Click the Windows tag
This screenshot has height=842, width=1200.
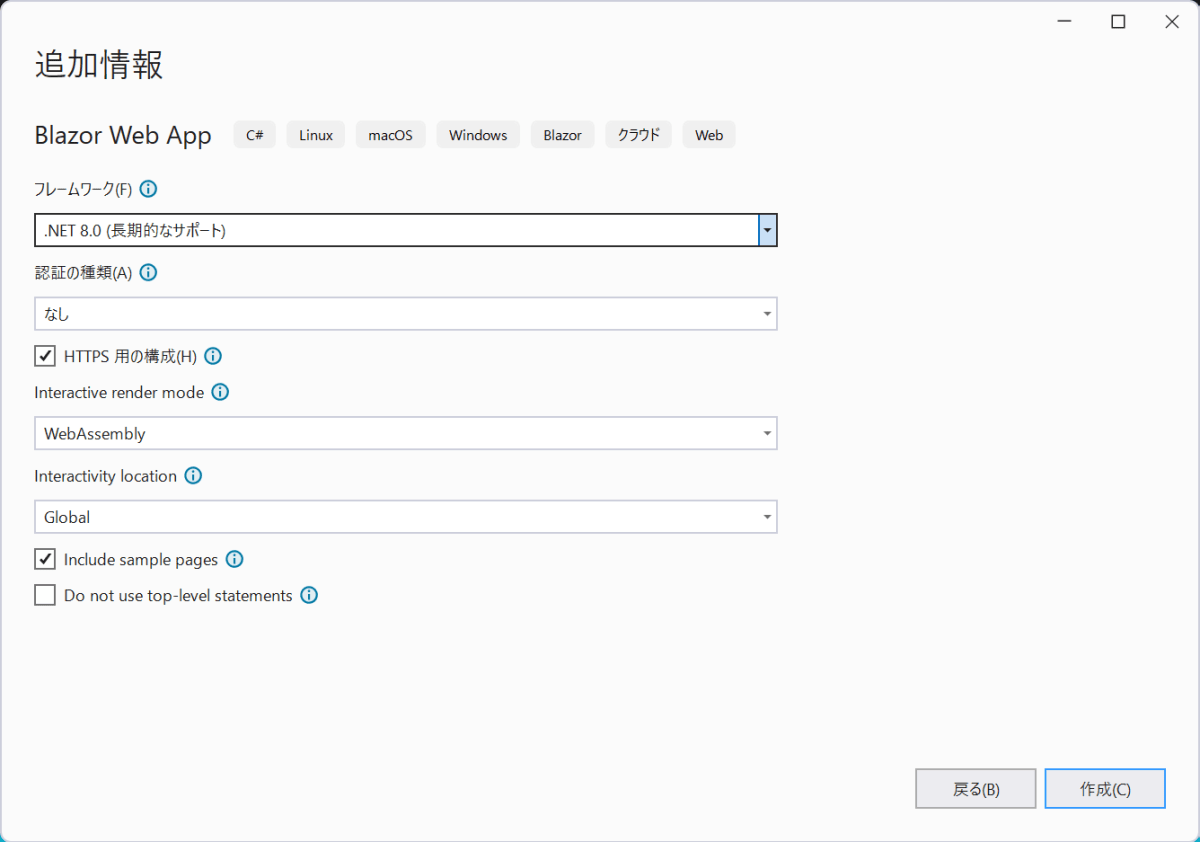(478, 135)
